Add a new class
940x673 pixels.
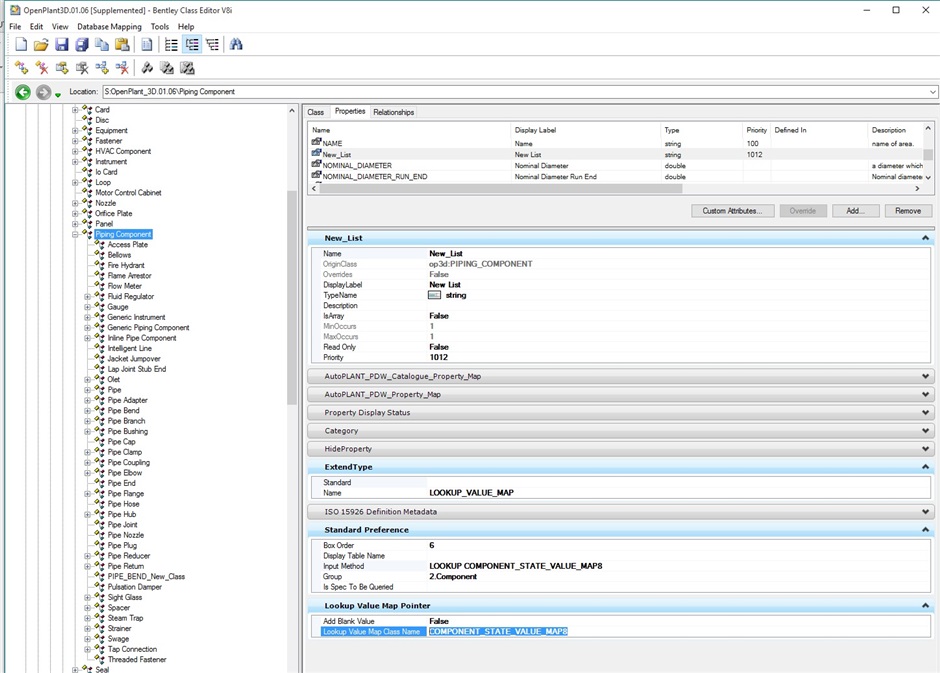point(21,68)
